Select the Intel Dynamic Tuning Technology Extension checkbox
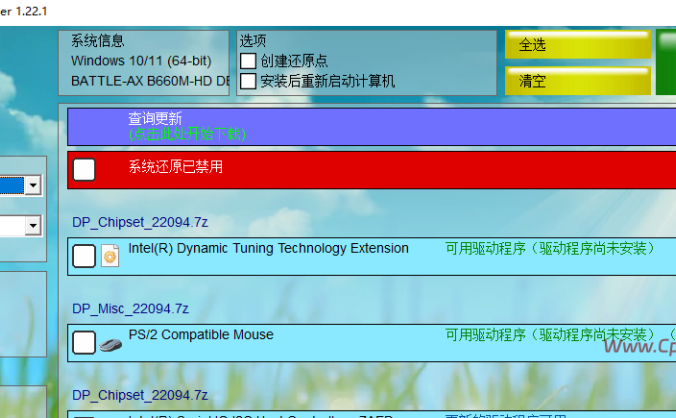 coord(84,256)
